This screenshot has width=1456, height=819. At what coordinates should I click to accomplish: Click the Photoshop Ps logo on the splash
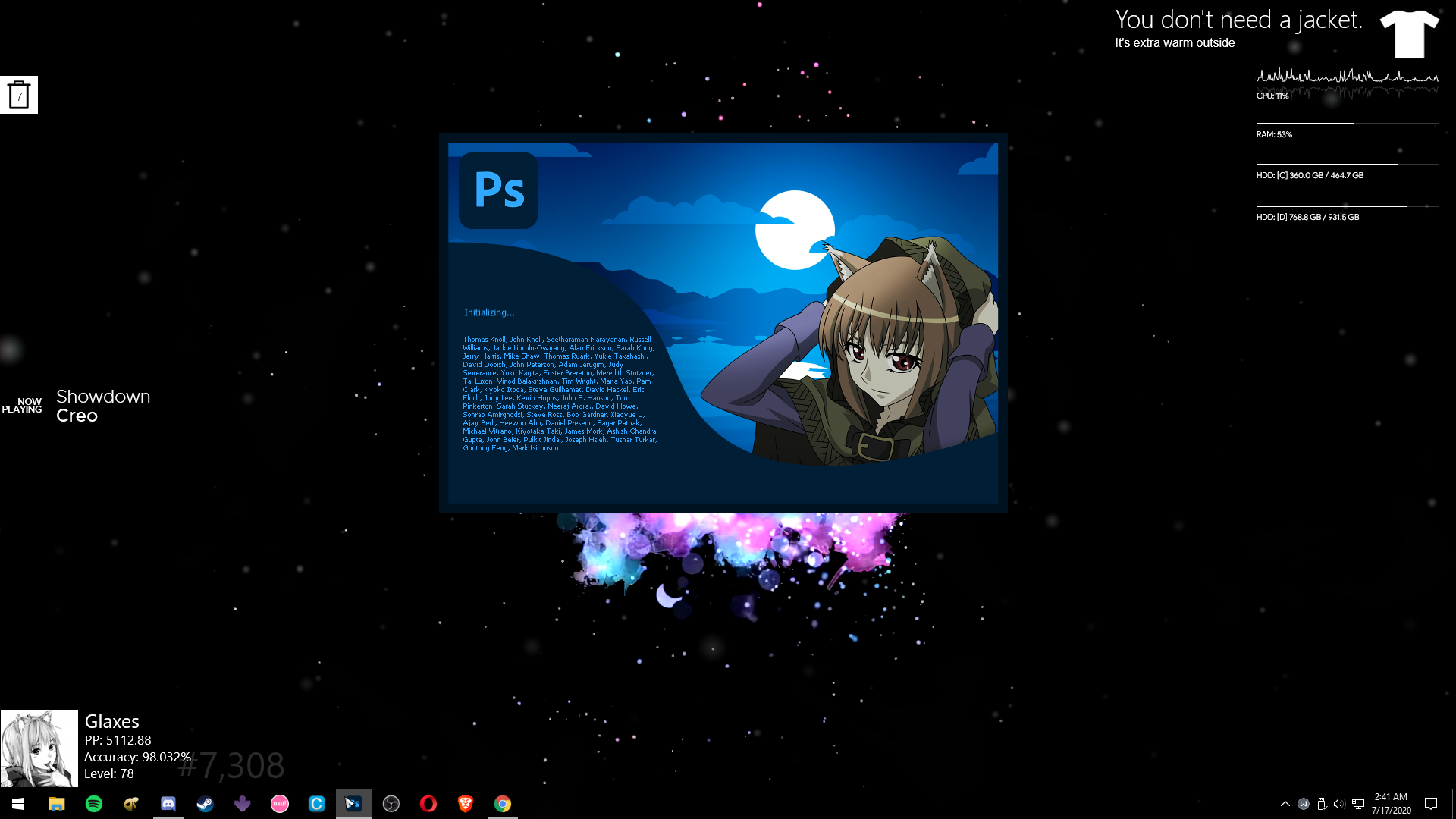pyautogui.click(x=498, y=190)
